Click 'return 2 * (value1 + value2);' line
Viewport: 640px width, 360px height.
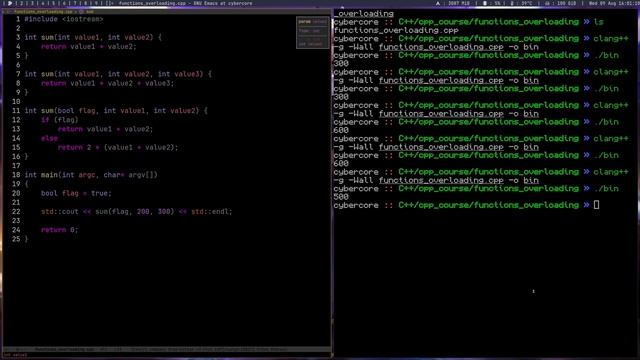click(x=118, y=147)
